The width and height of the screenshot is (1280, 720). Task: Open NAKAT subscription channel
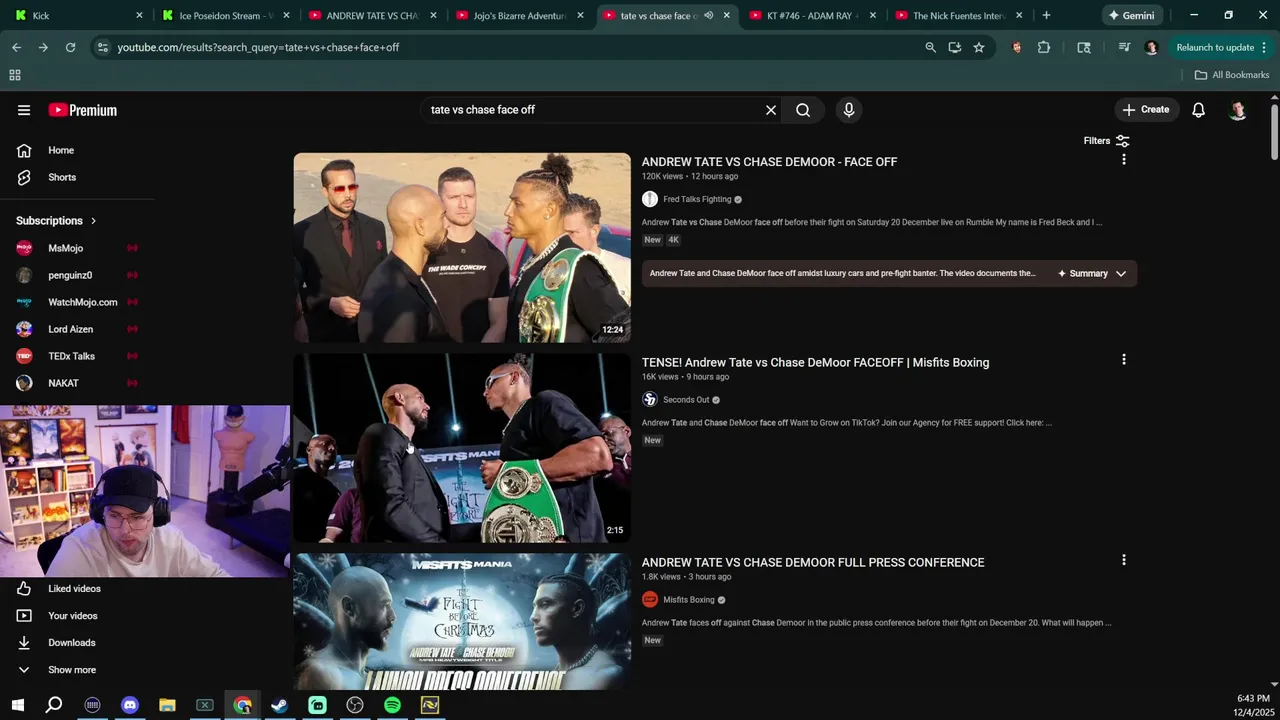pyautogui.click(x=63, y=383)
